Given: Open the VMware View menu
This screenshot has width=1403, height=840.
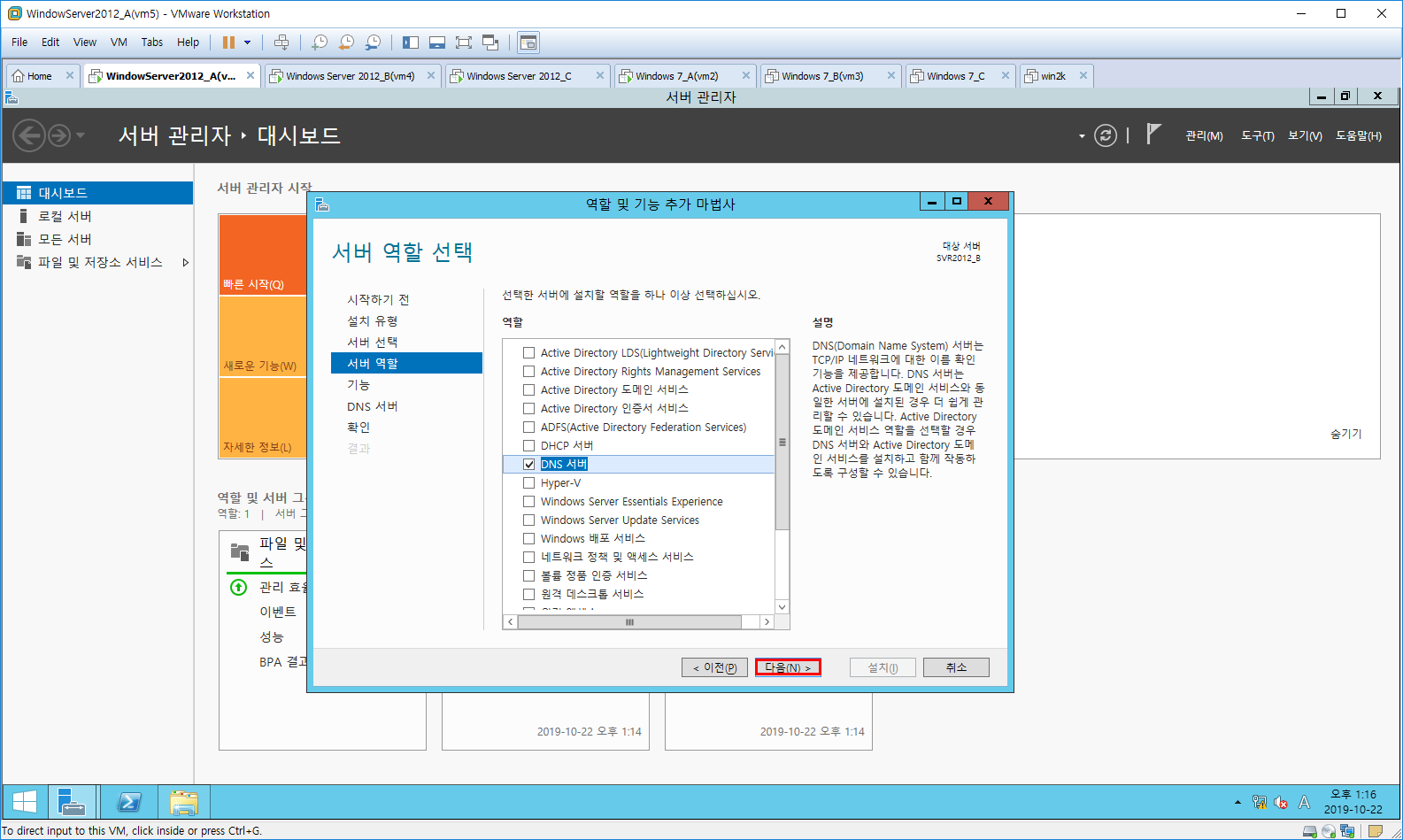Looking at the screenshot, I should coord(85,42).
